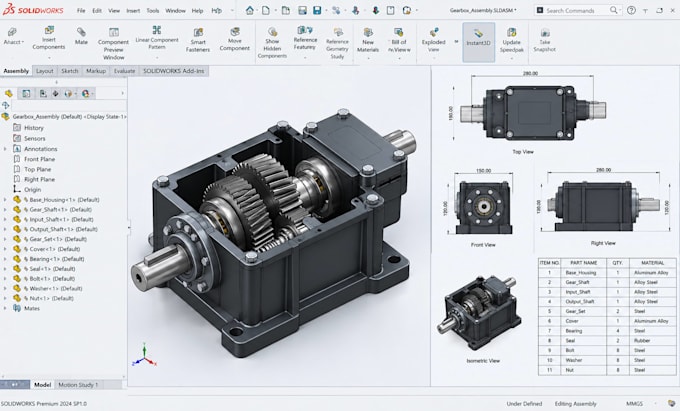The image size is (680, 411).
Task: Toggle the feature tree panel collapse handle
Action: click(x=129, y=227)
